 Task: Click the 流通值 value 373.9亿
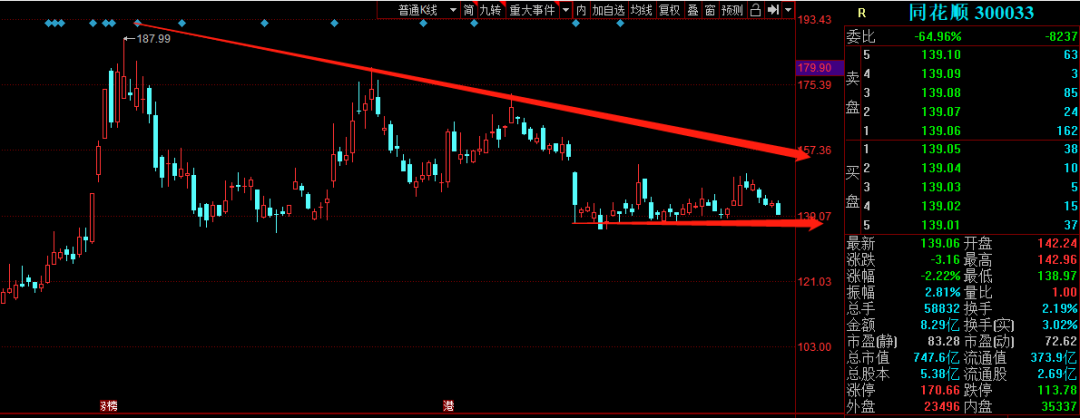coord(1055,357)
